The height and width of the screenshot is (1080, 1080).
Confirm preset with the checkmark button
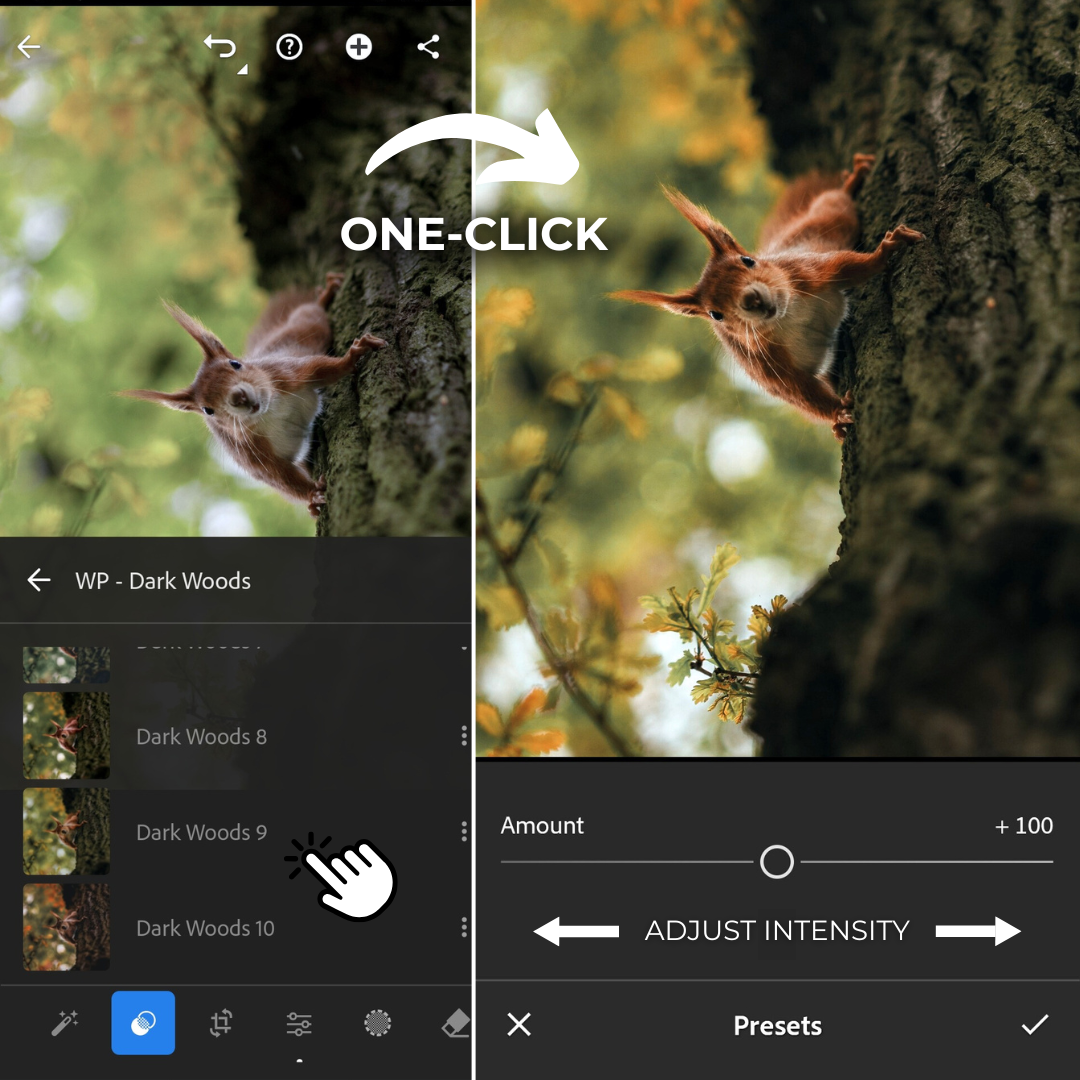point(1035,1025)
